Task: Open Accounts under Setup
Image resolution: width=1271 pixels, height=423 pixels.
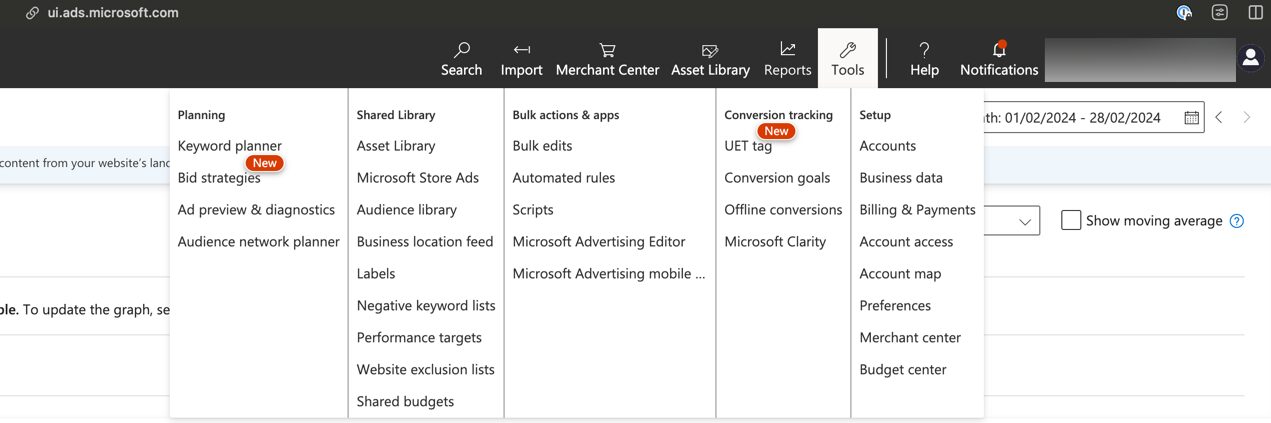Action: point(888,146)
